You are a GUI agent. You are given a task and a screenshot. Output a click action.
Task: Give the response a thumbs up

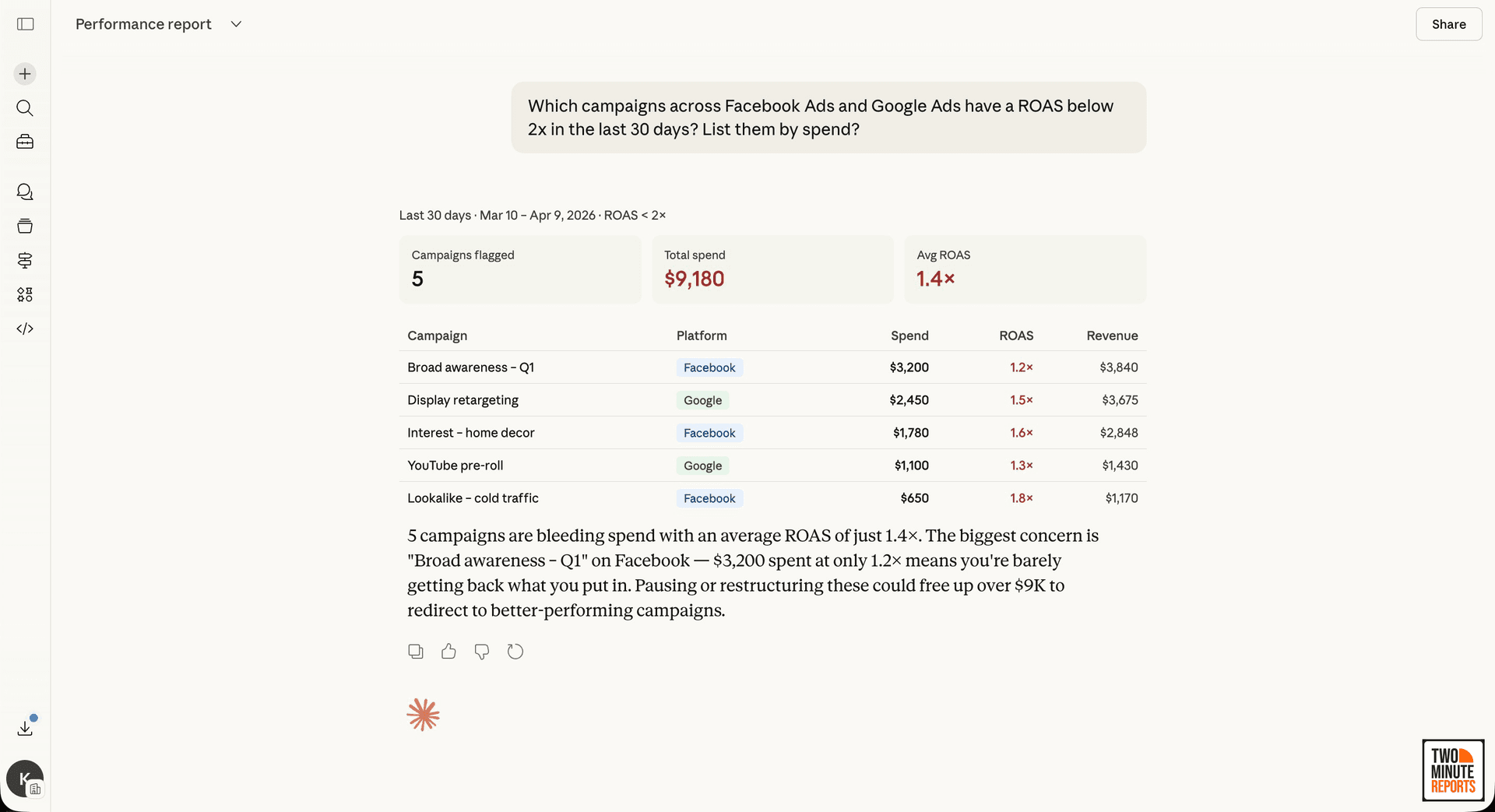(x=448, y=651)
